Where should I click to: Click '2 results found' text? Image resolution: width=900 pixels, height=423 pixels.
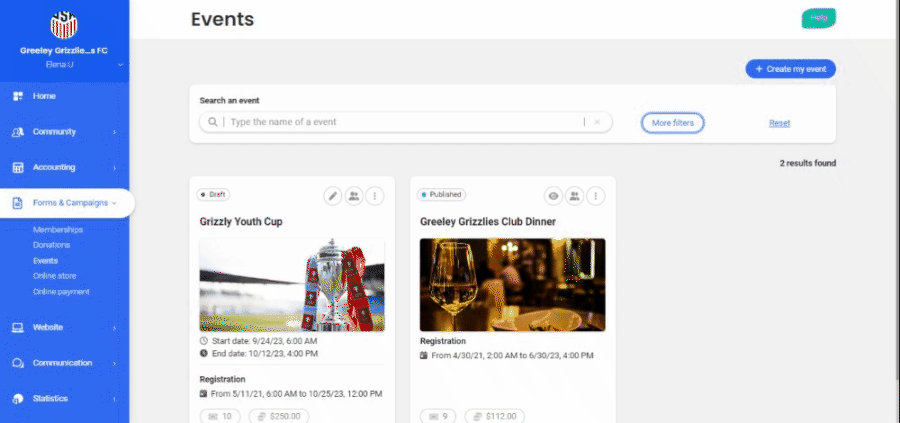(x=808, y=163)
